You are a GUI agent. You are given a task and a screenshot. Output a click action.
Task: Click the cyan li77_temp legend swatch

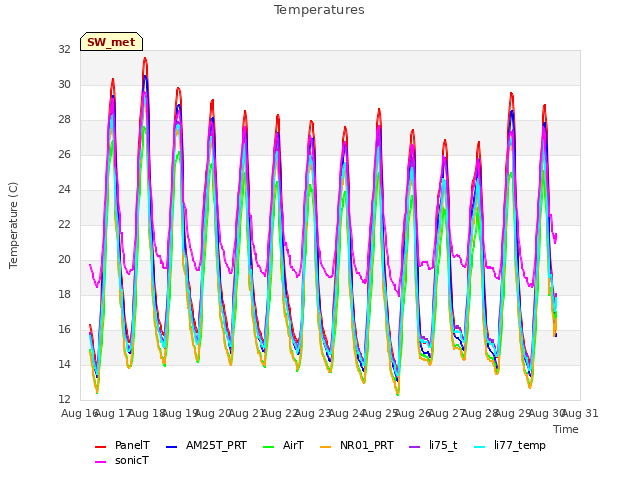tap(480, 447)
